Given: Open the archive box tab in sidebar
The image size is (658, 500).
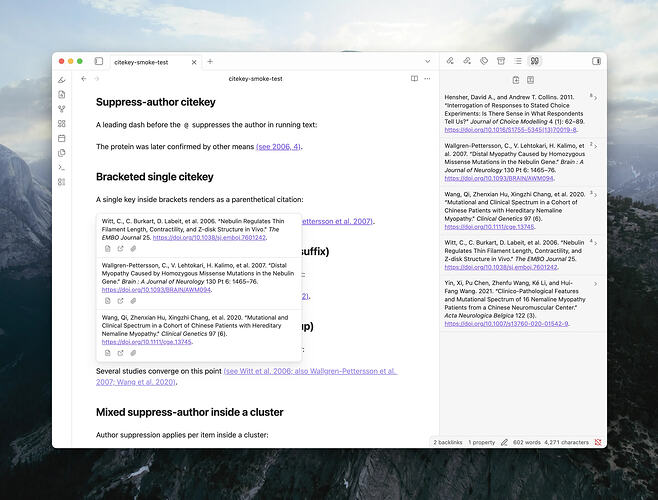Looking at the screenshot, I should [501, 61].
